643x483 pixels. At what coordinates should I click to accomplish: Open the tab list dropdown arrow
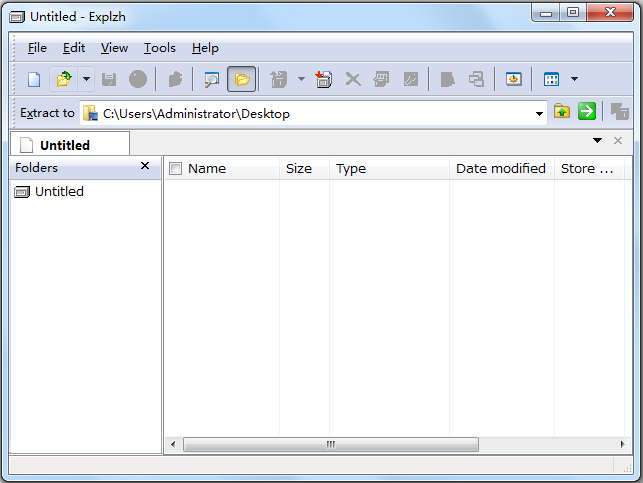click(598, 141)
